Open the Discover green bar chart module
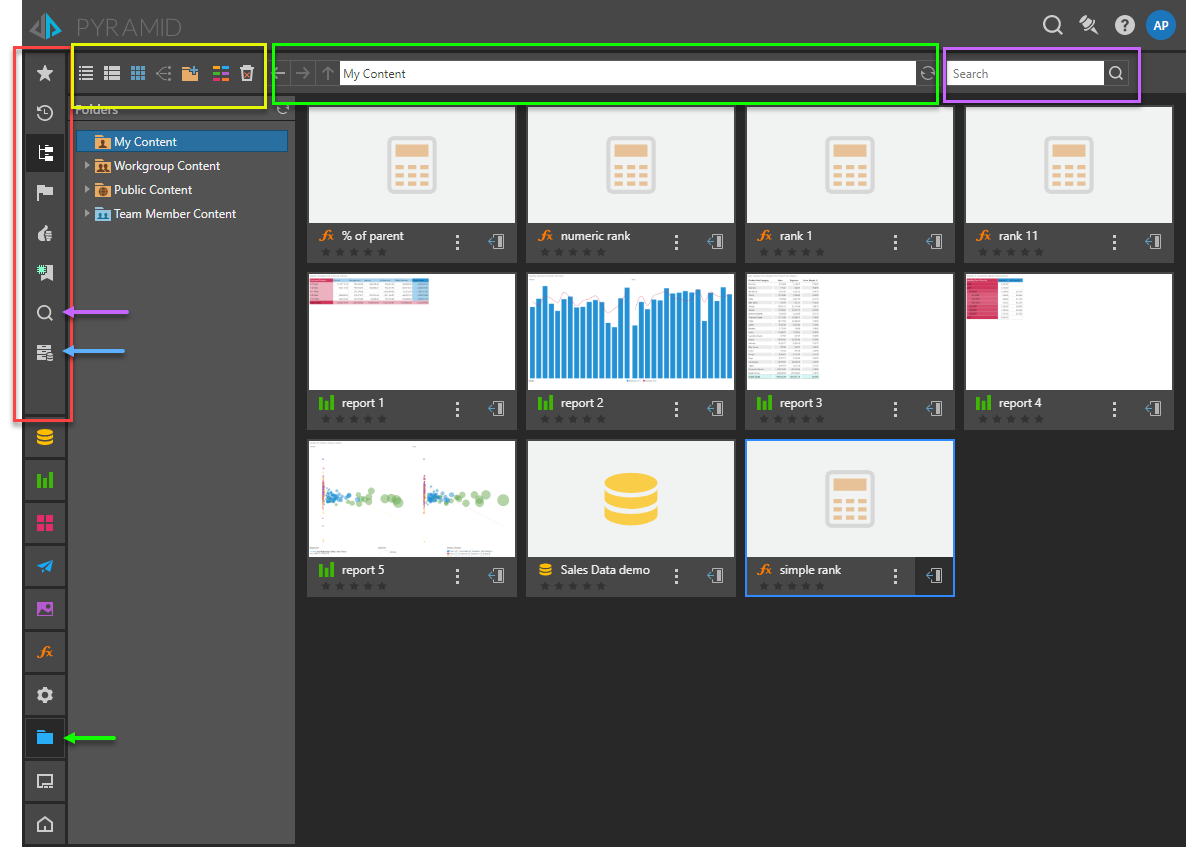This screenshot has width=1186, height=847. (44, 480)
